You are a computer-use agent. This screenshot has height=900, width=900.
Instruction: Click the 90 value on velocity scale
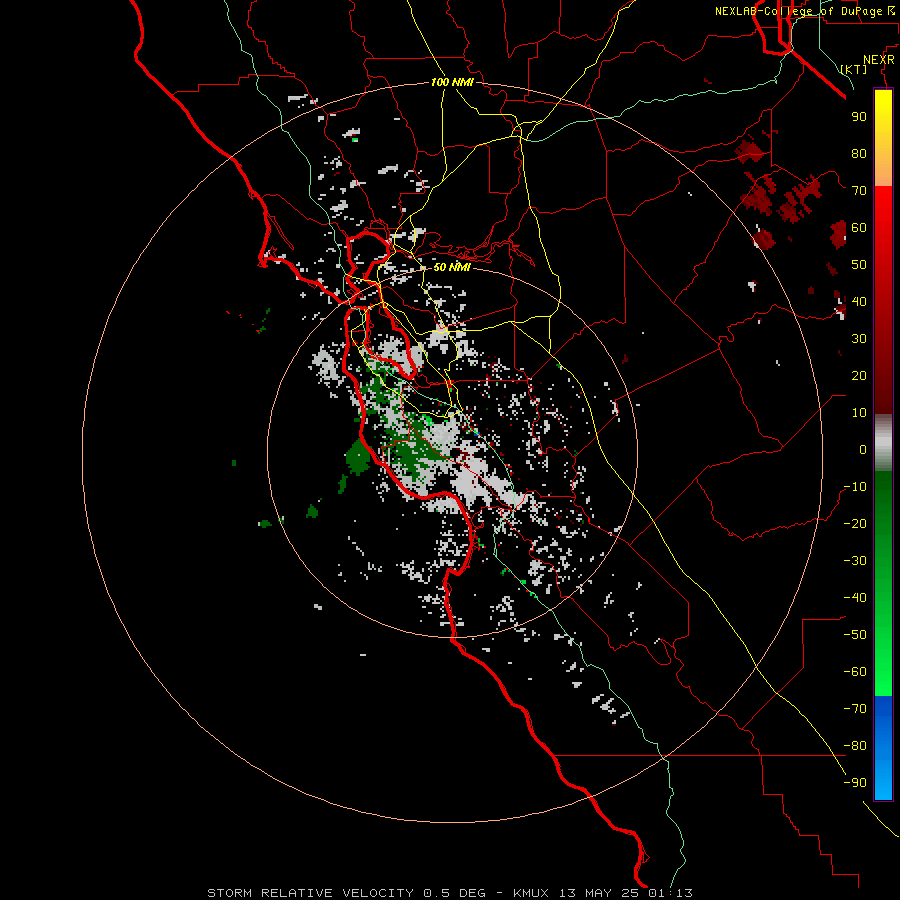pos(859,117)
